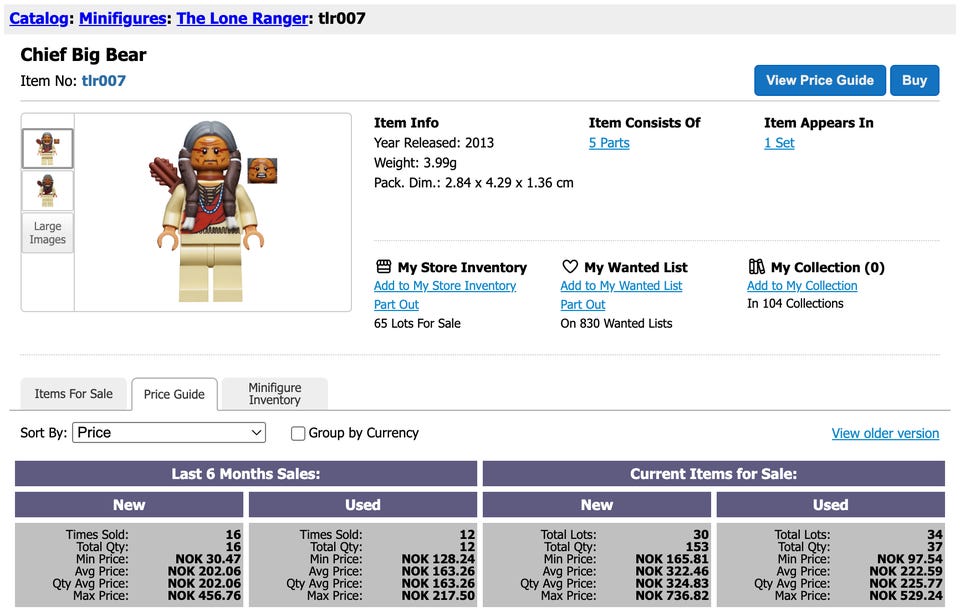Open the 1 Set link

(x=779, y=143)
